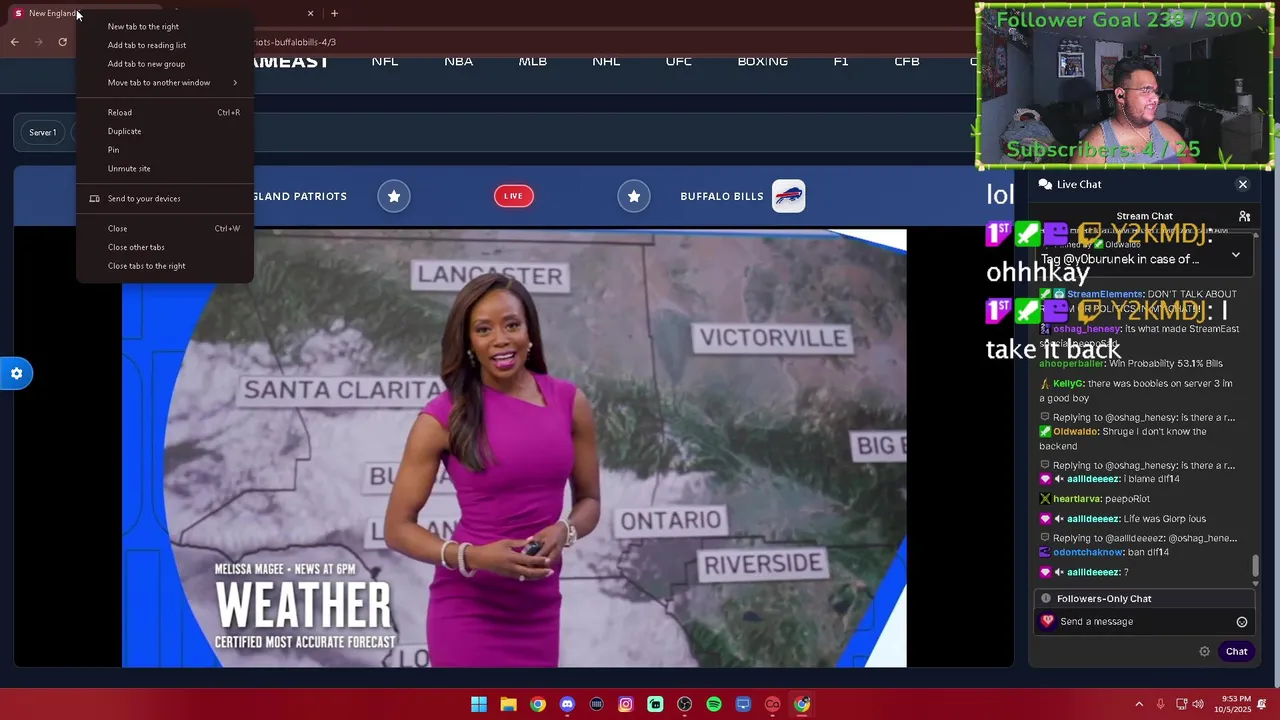Click username KellyC in chat
This screenshot has width=1280, height=720.
click(1068, 384)
